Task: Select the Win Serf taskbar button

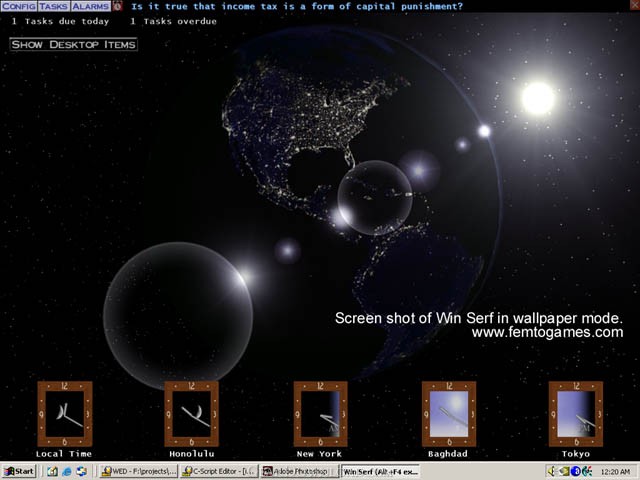Action: pos(380,471)
